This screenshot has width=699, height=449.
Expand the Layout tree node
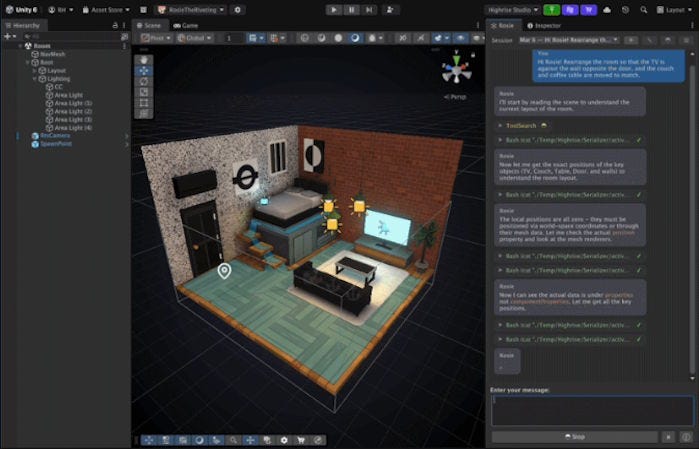(x=35, y=70)
